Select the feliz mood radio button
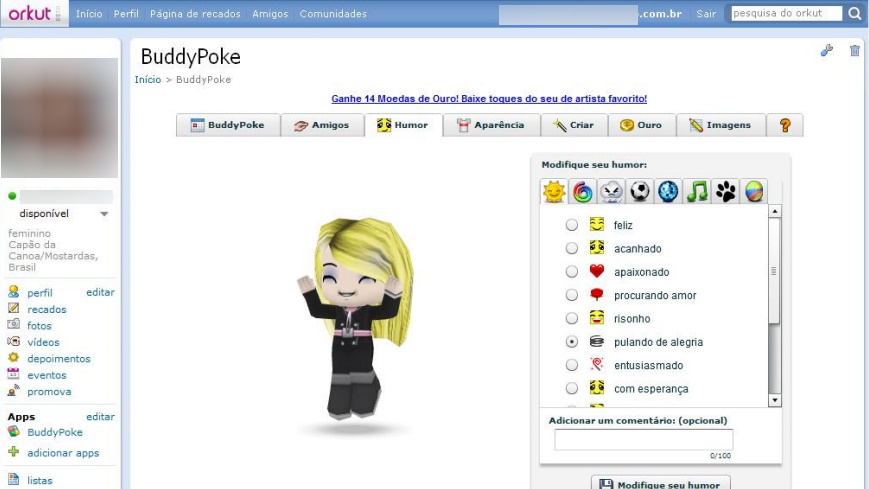Screen dimensions: 869x489 [571, 225]
